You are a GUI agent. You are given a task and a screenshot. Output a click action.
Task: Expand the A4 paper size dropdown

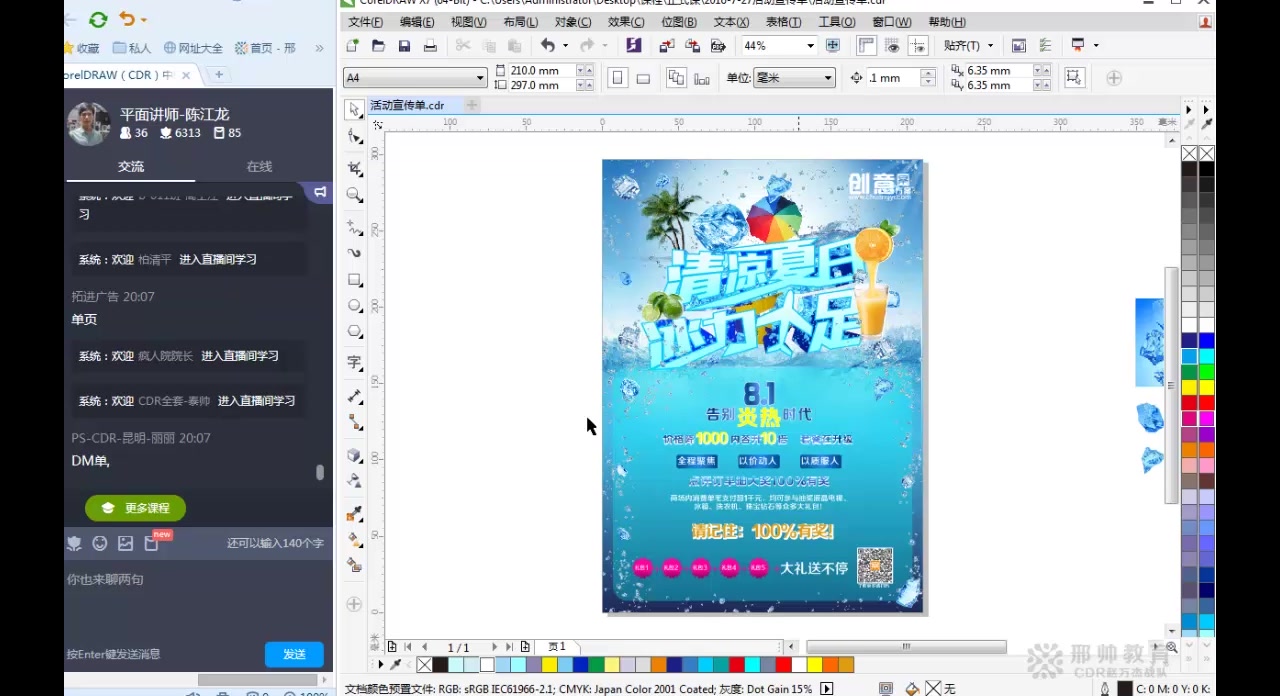point(480,78)
